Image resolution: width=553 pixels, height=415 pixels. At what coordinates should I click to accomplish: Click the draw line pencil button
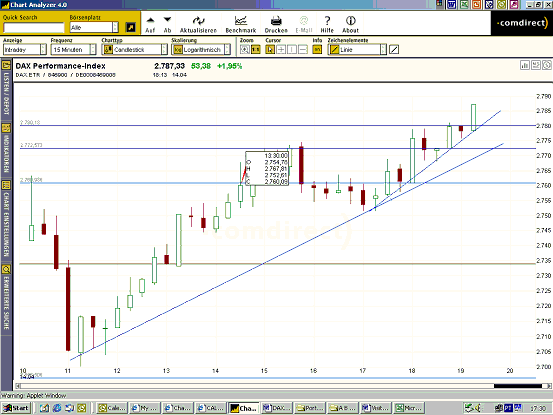click(x=394, y=50)
